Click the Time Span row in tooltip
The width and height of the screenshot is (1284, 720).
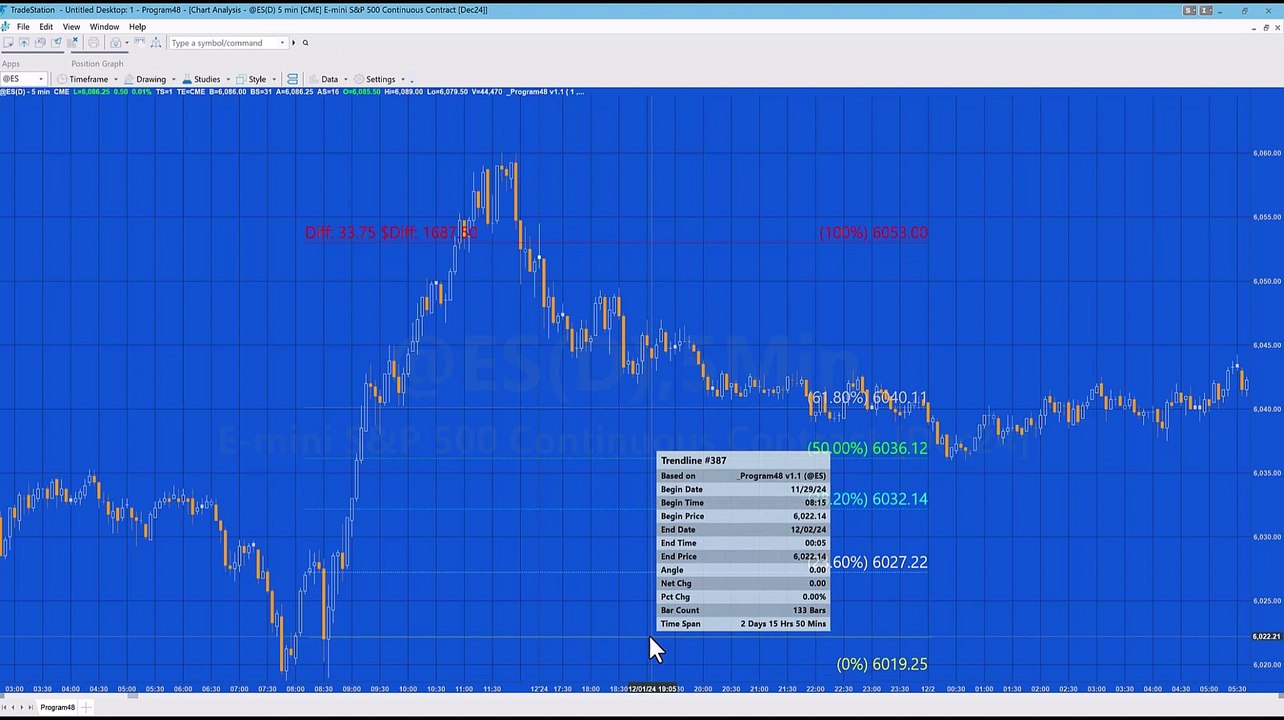743,624
